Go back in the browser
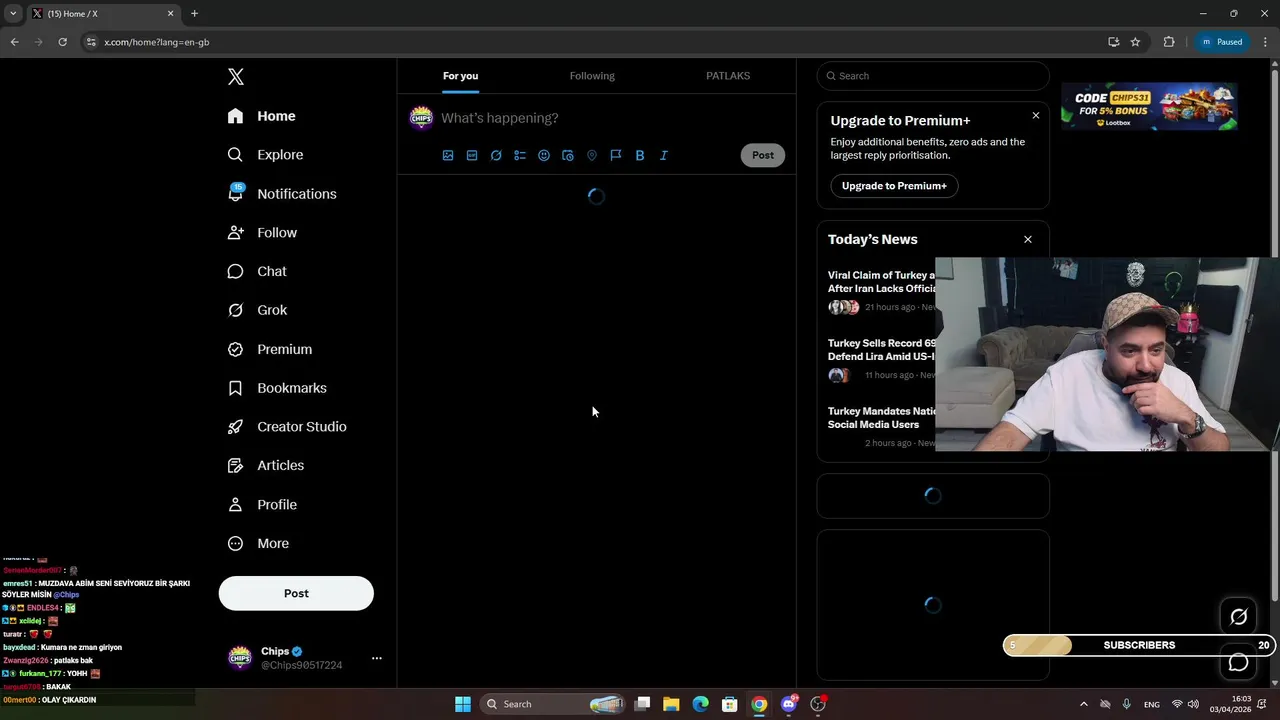1280x720 pixels. pos(14,42)
